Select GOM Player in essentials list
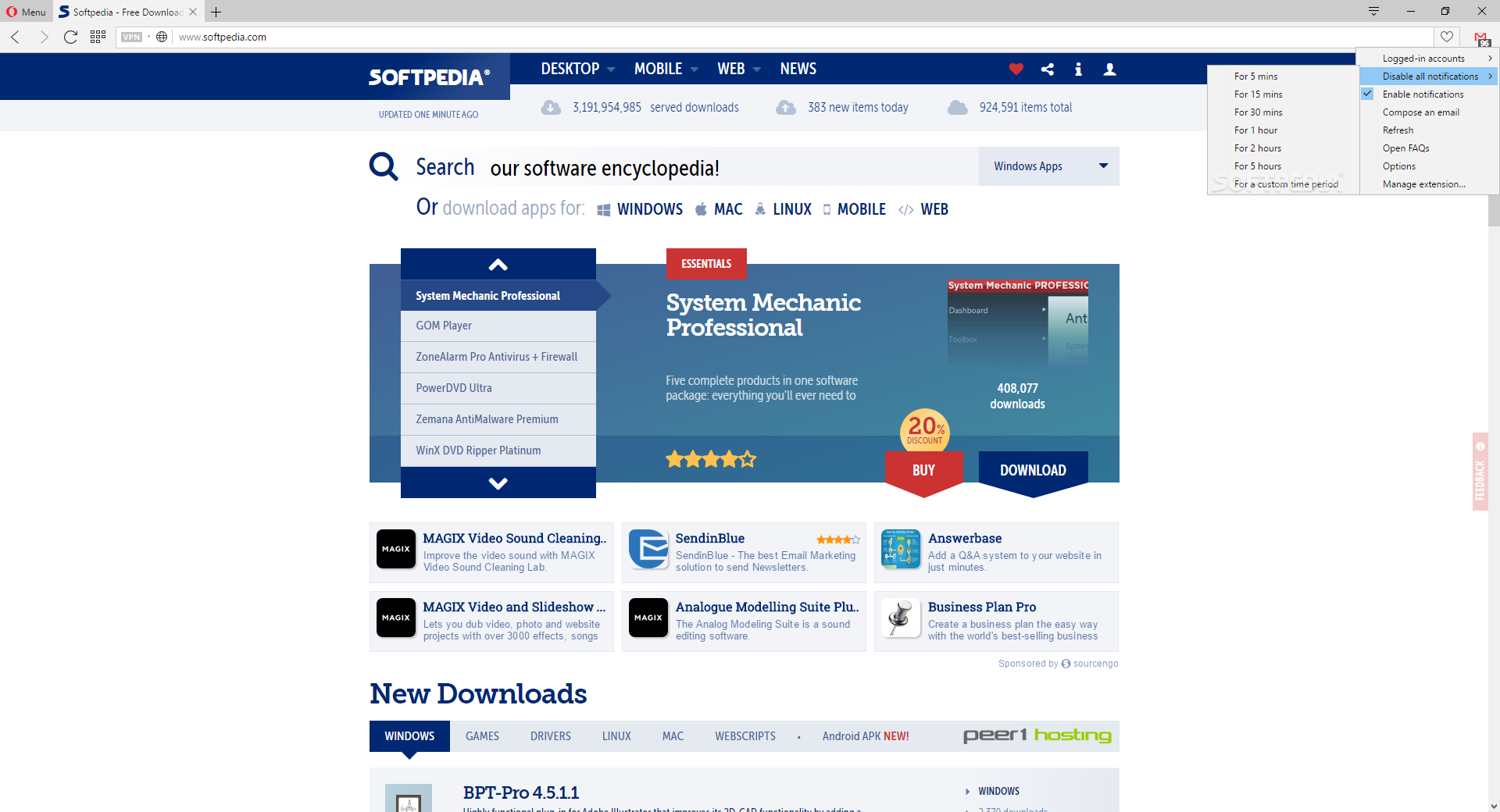Viewport: 1500px width, 812px height. pos(498,326)
